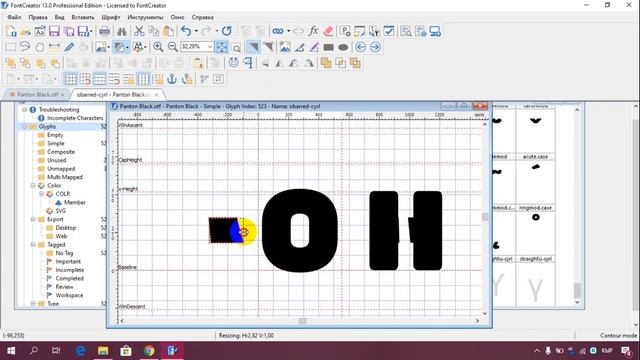Screen dimensions: 640x360
Task: Expand the Type tree node
Action: tap(33, 304)
